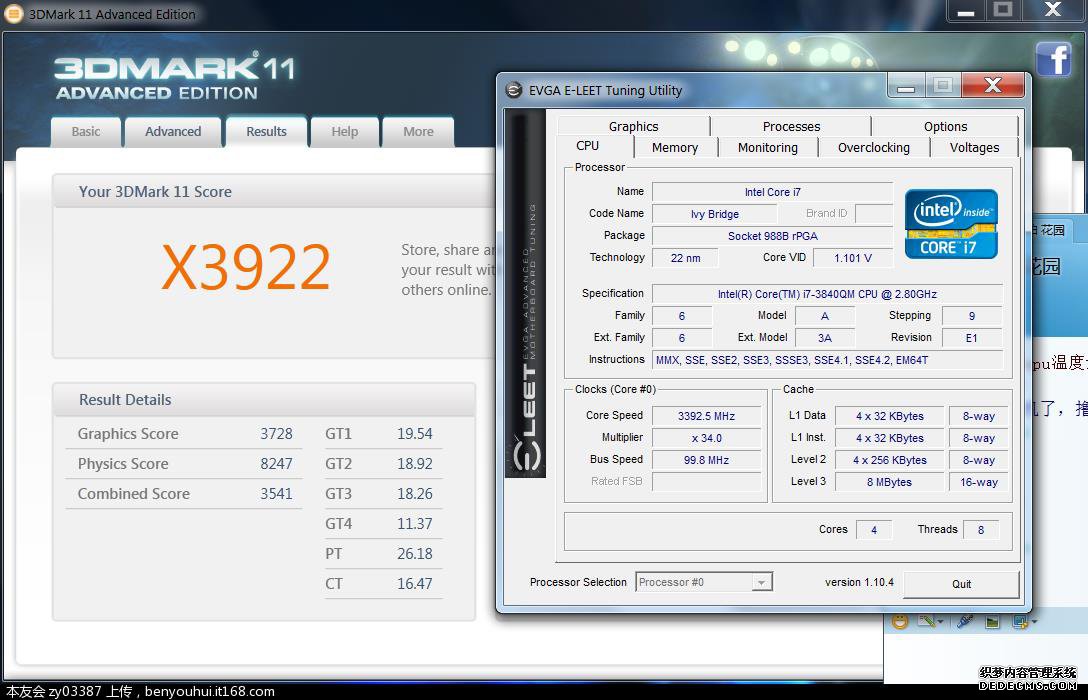Screen dimensions: 1088x700
Task: Click the microphone voice input icon
Action: (x=965, y=621)
